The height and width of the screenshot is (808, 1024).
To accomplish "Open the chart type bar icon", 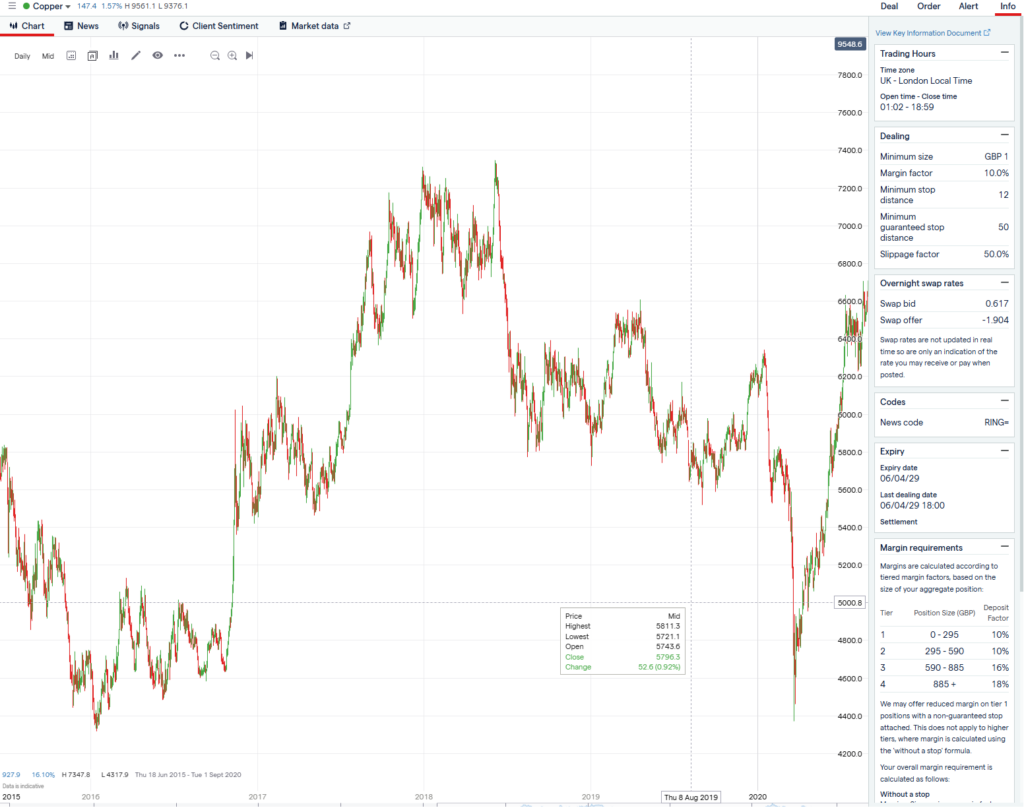I will click(114, 56).
